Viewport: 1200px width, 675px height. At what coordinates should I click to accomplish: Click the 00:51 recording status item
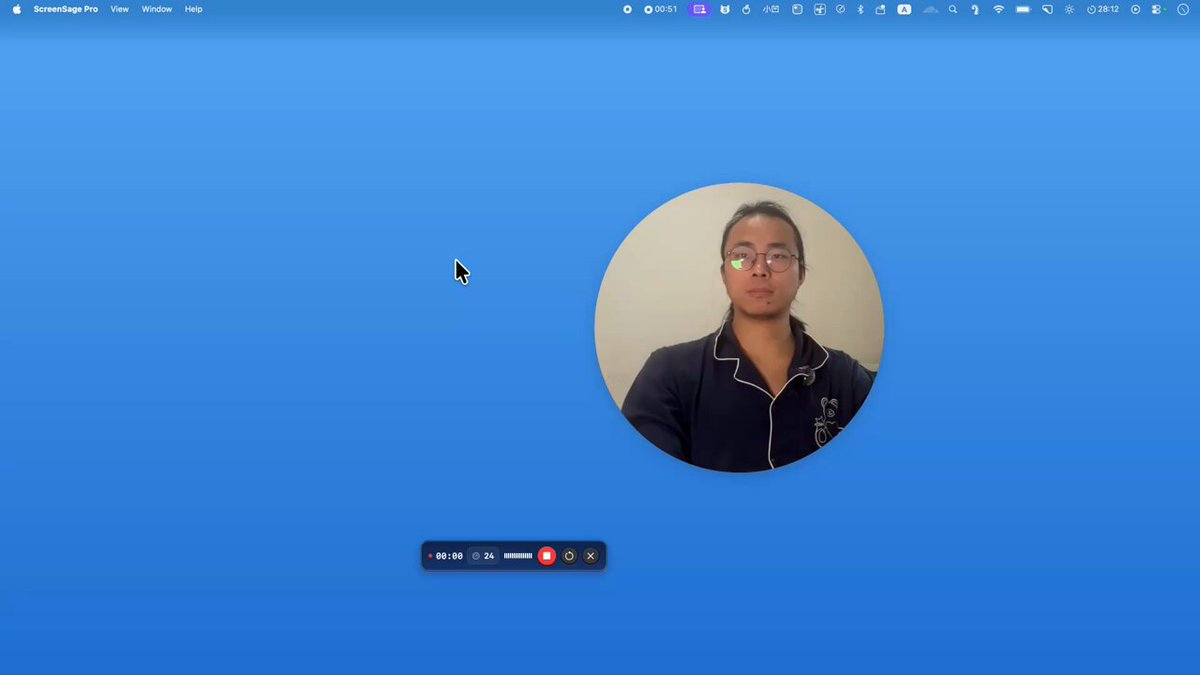tap(661, 9)
